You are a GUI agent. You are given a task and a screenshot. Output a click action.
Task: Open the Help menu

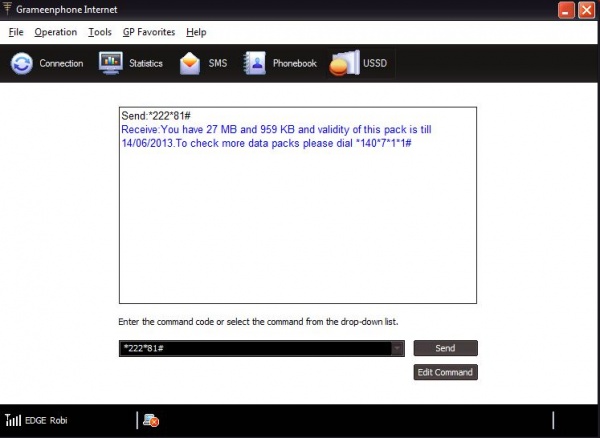(x=196, y=32)
